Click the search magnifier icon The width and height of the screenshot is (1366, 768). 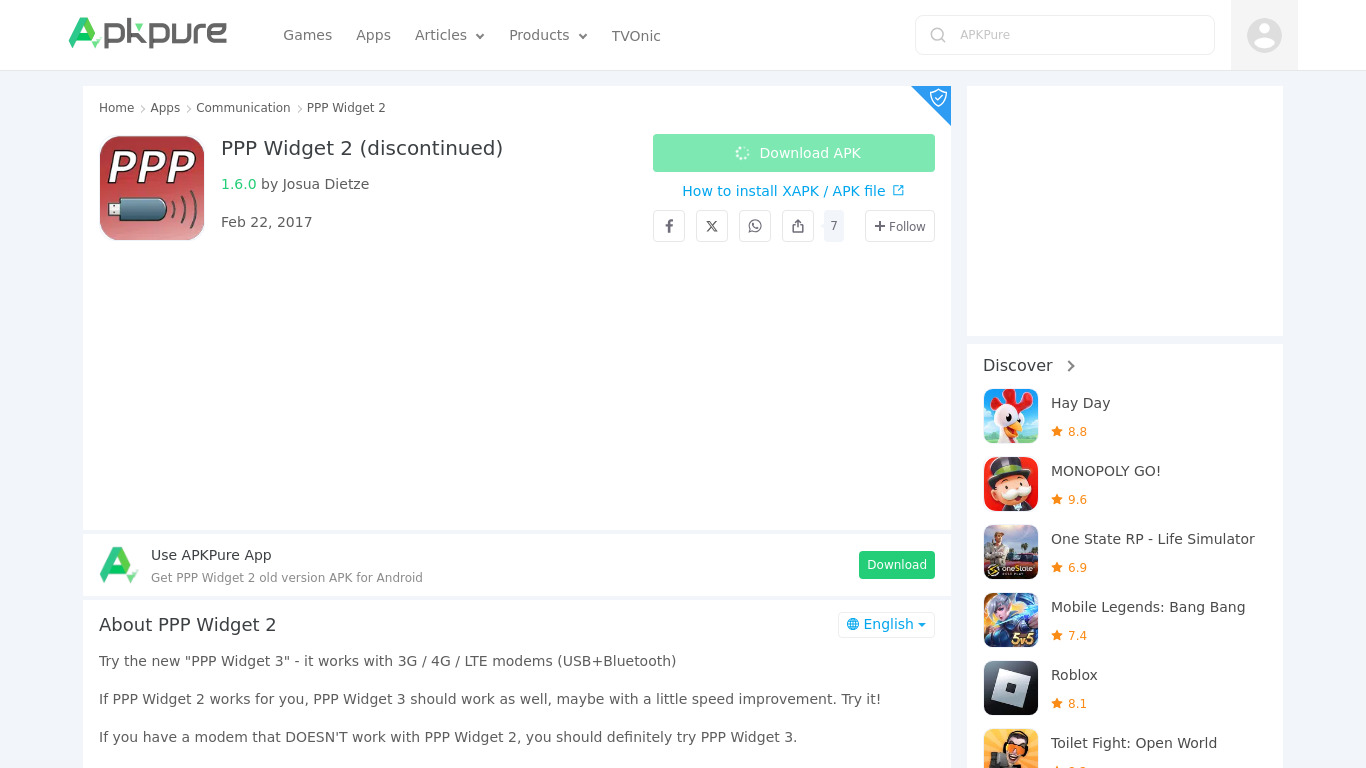point(938,35)
